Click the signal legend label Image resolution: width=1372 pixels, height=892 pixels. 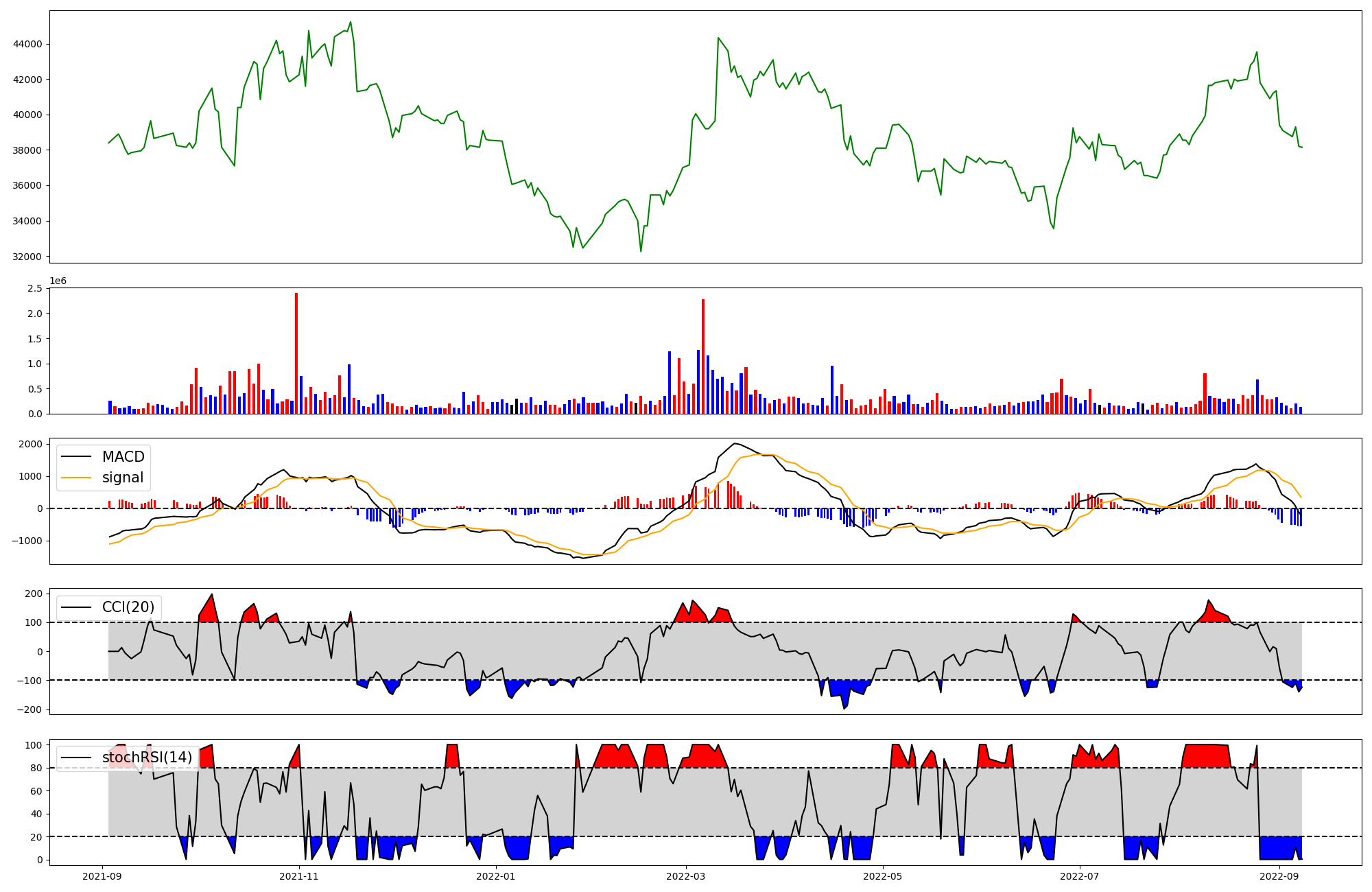(122, 478)
